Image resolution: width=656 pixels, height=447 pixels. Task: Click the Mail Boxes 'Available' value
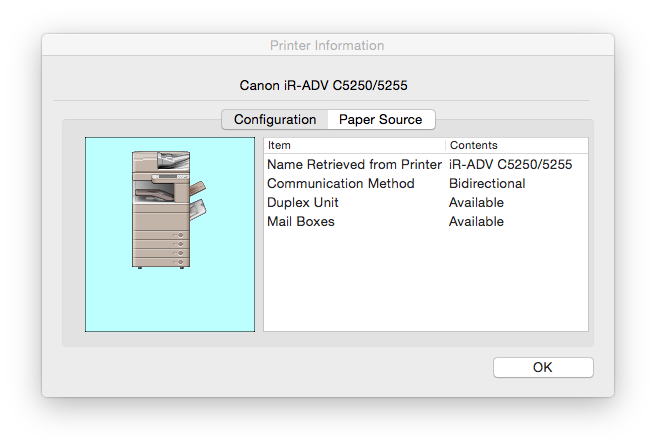click(476, 221)
